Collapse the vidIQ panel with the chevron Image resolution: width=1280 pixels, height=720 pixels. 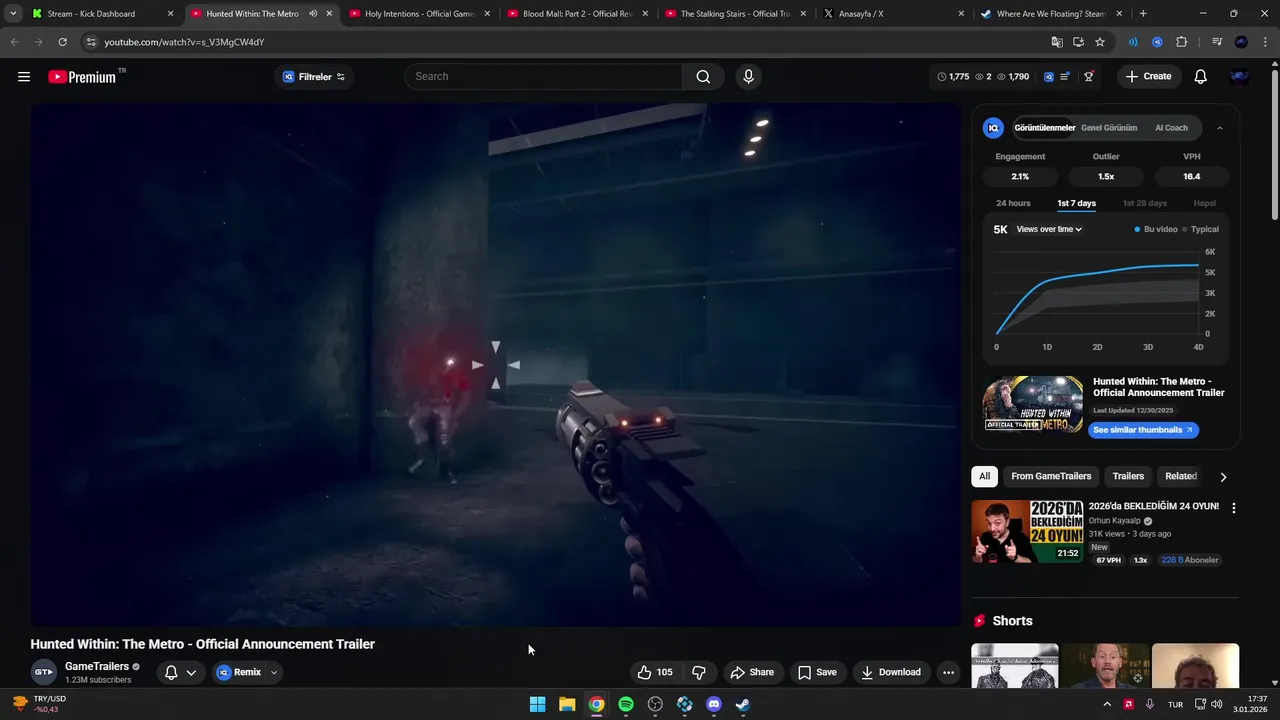tap(1219, 128)
